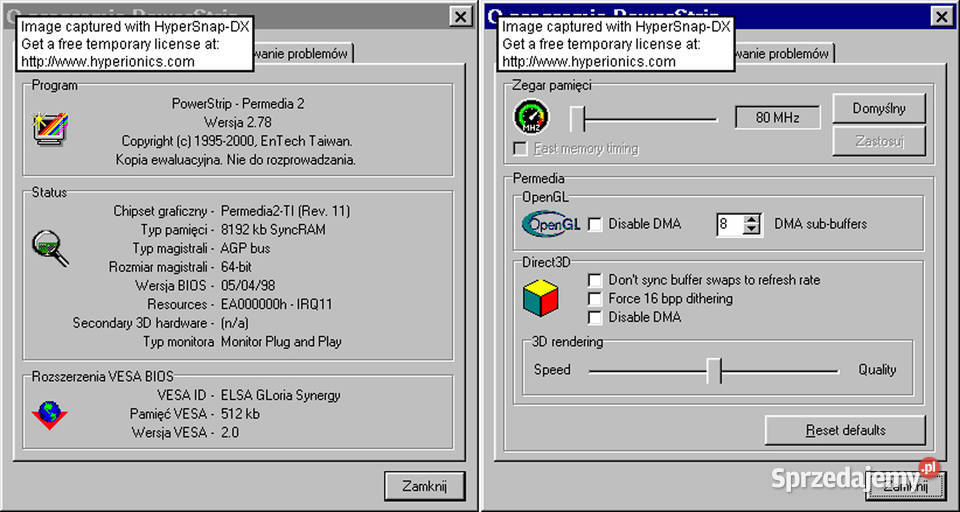960x512 pixels.
Task: Click the EA000000h - IRQ11 resources text
Action: click(277, 304)
